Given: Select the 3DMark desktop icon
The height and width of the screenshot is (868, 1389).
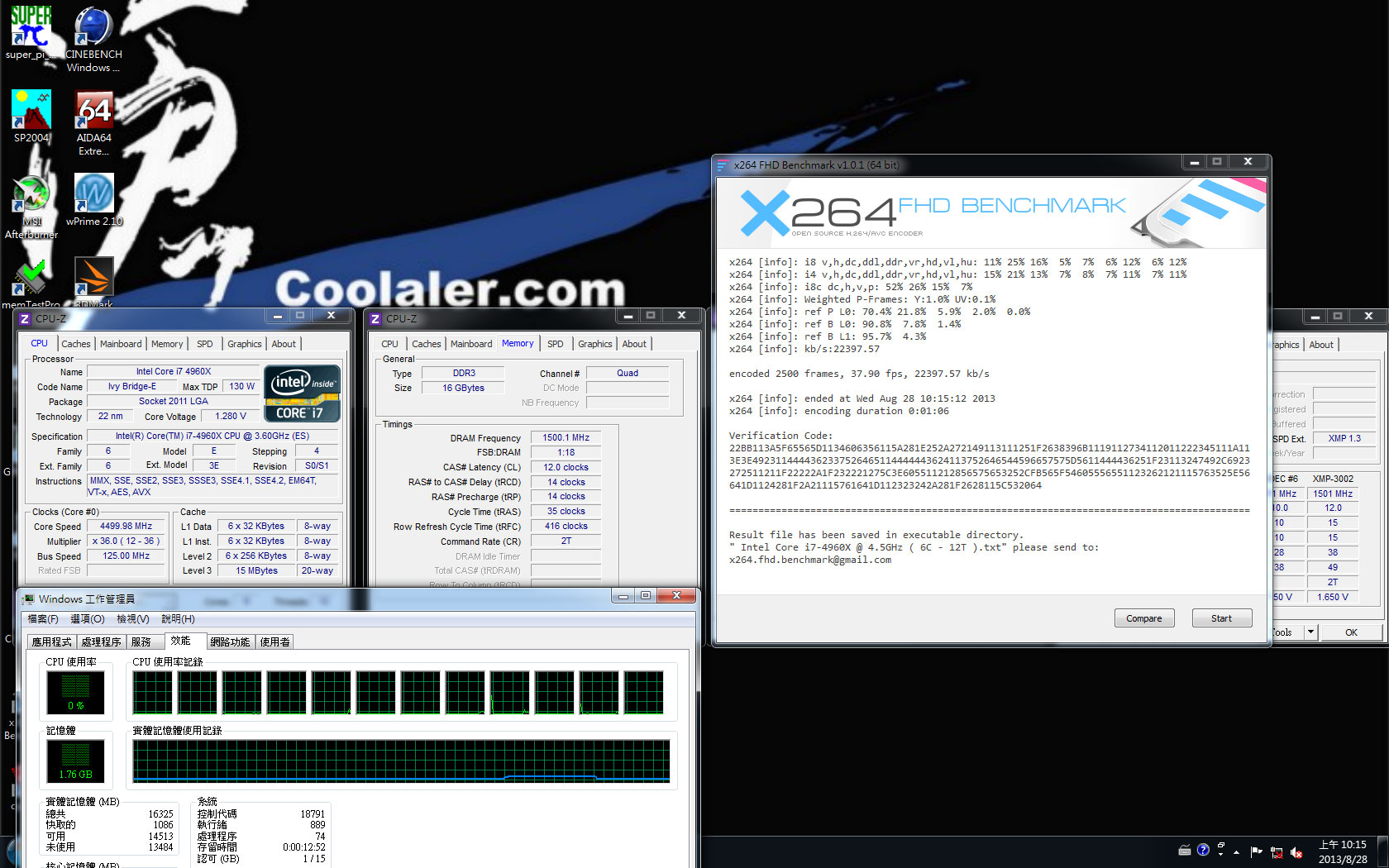Looking at the screenshot, I should [93, 283].
